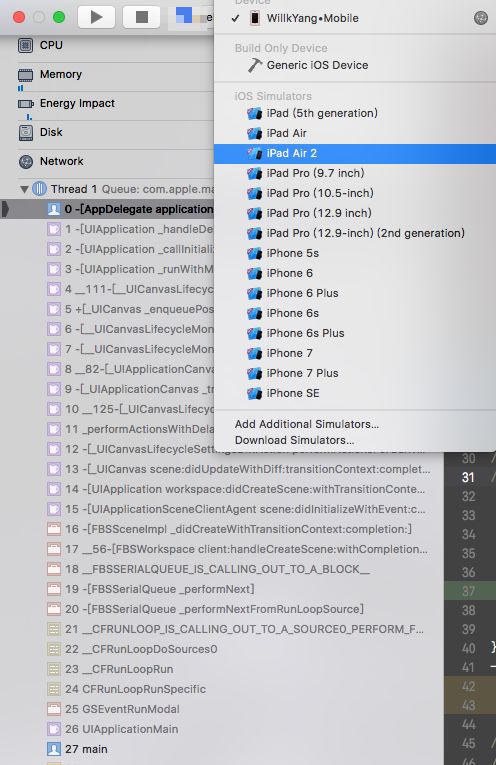
Task: Select frame 0 AppDelegate application
Action: click(x=107, y=209)
